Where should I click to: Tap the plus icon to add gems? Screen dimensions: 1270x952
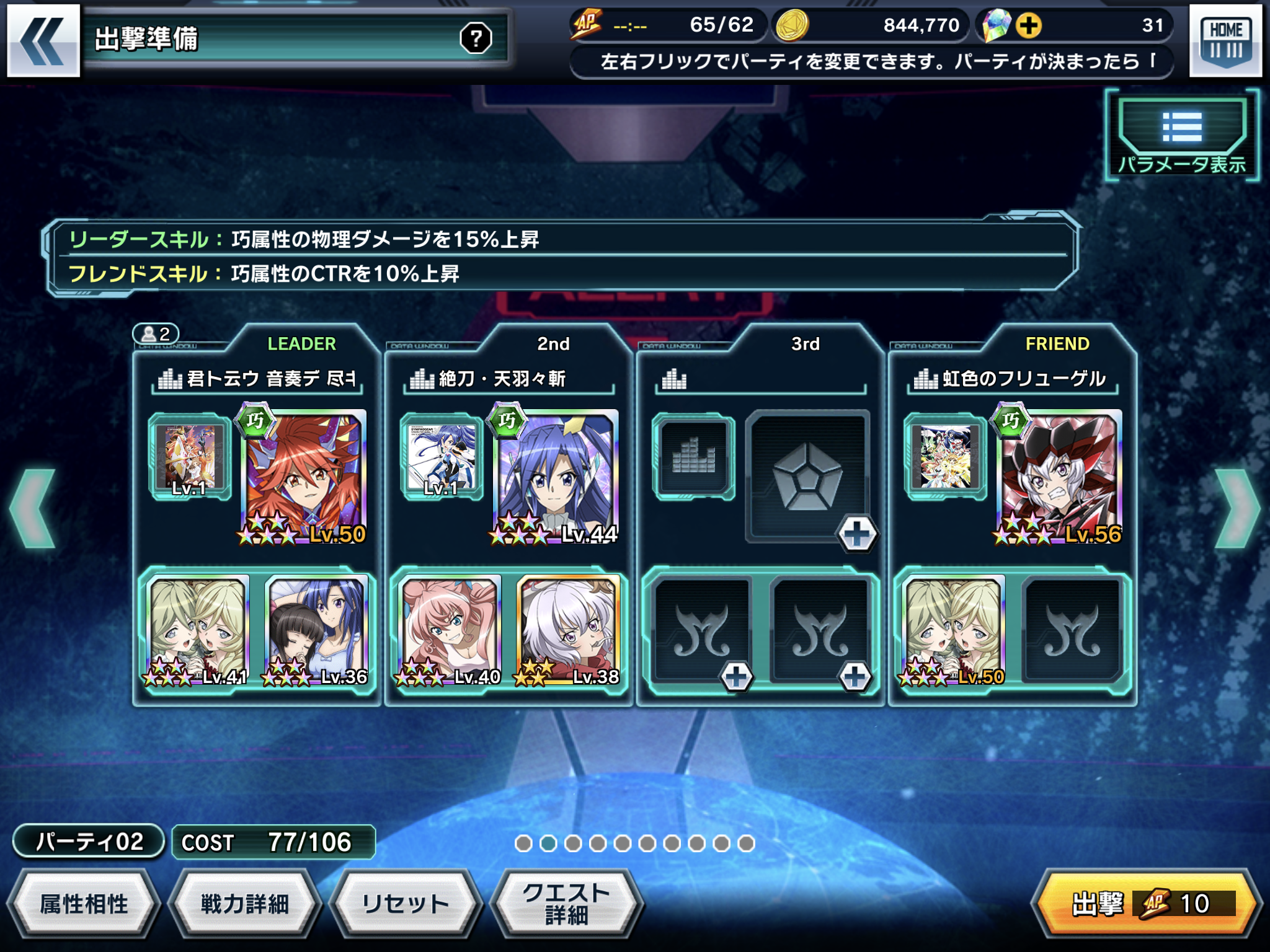pyautogui.click(x=1029, y=26)
